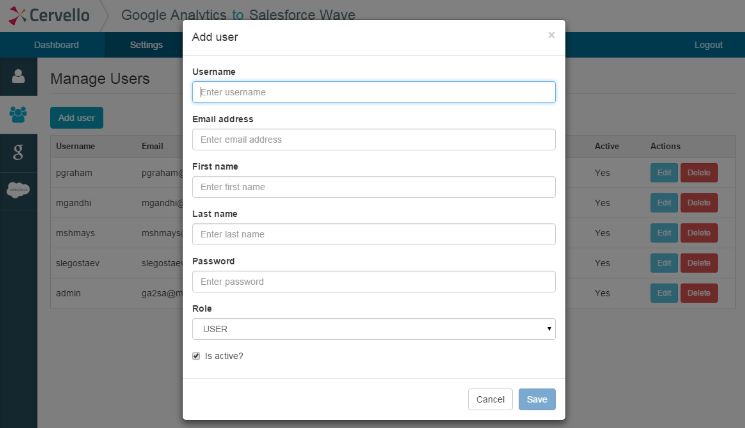This screenshot has width=745, height=428.
Task: Click the Last name input box
Action: pyautogui.click(x=373, y=234)
